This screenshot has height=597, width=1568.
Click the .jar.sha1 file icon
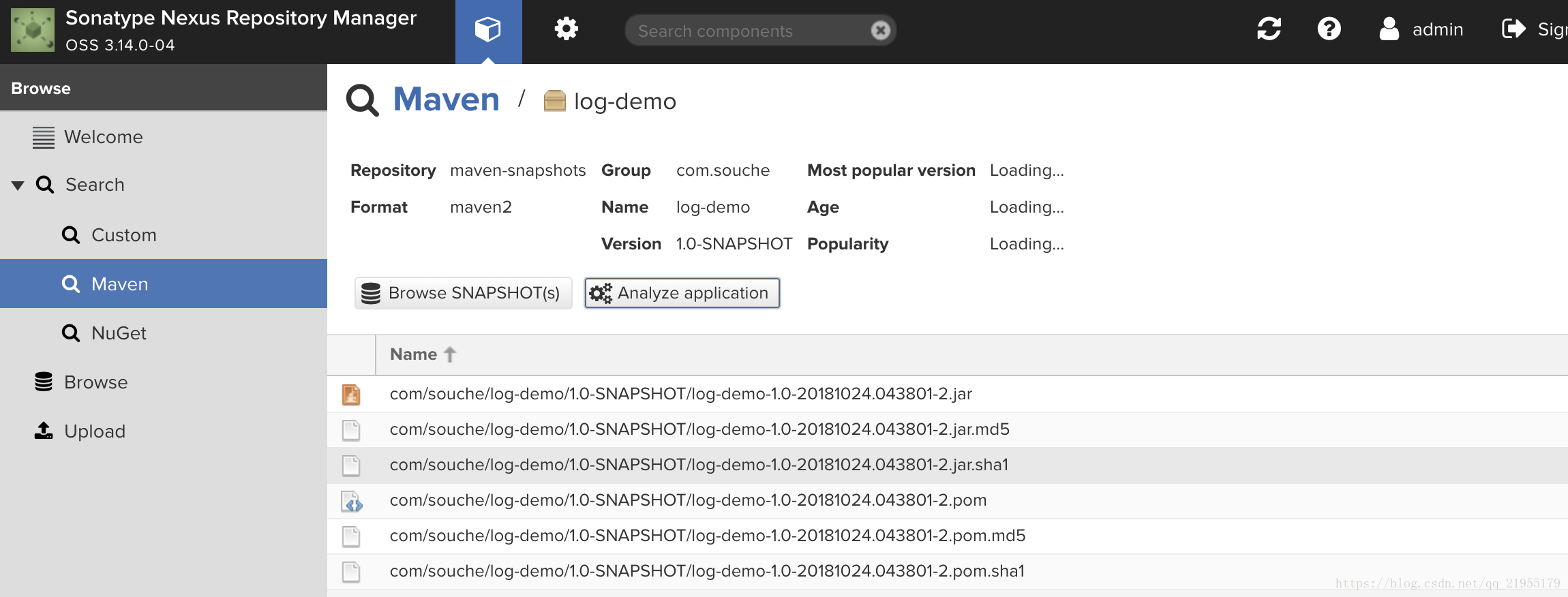351,465
